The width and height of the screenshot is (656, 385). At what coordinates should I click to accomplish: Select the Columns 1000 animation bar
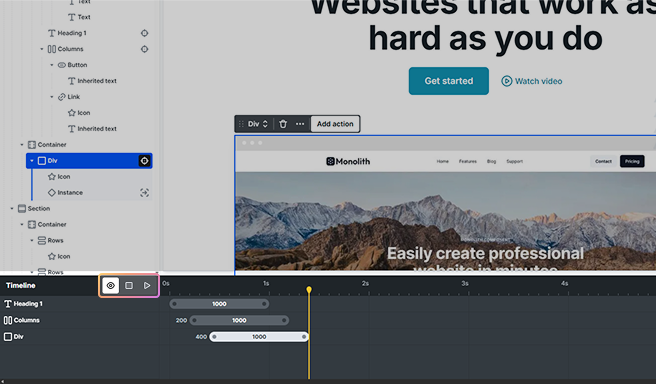239,321
